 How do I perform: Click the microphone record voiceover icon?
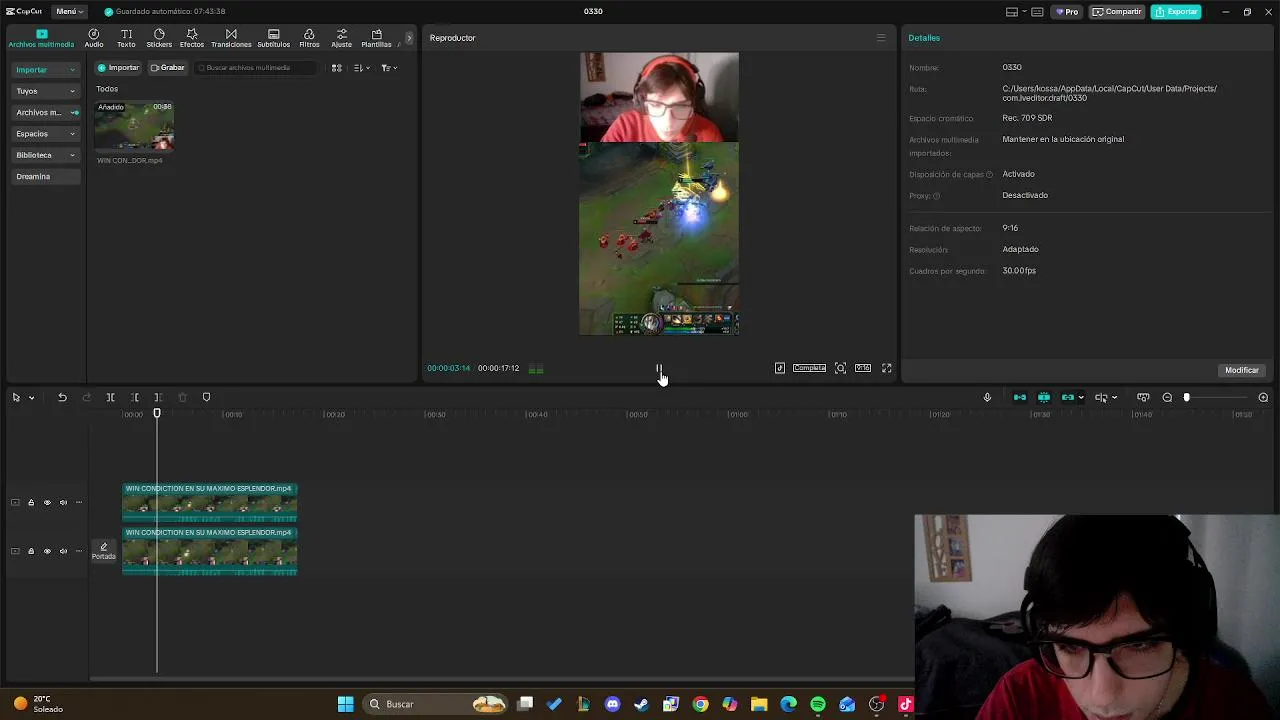click(x=987, y=397)
